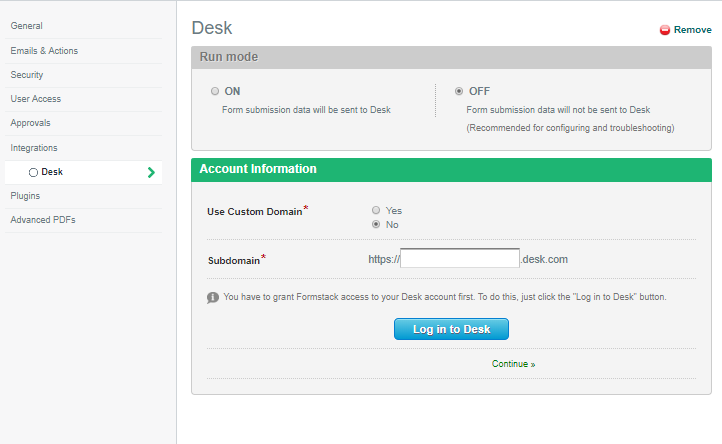Click the green arrow next to Desk
Image resolution: width=722 pixels, height=444 pixels.
click(x=151, y=172)
